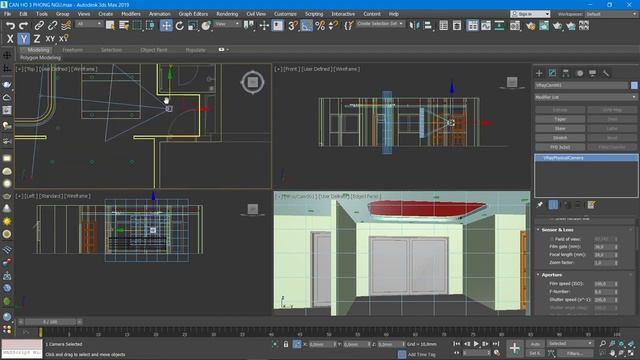The width and height of the screenshot is (640, 360).
Task: Collapse the Sensor & Lens rollout
Action: tap(557, 230)
